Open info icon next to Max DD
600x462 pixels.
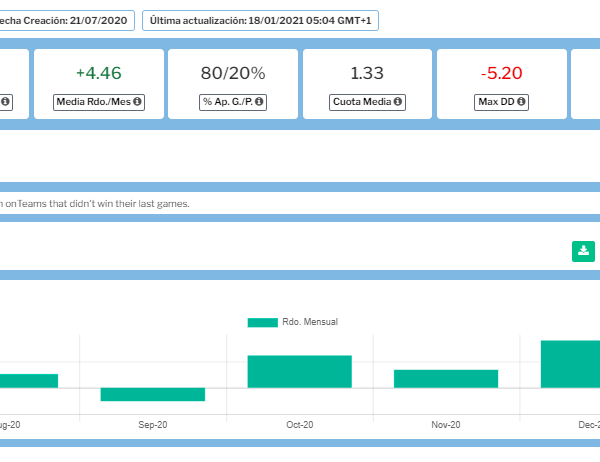click(521, 101)
